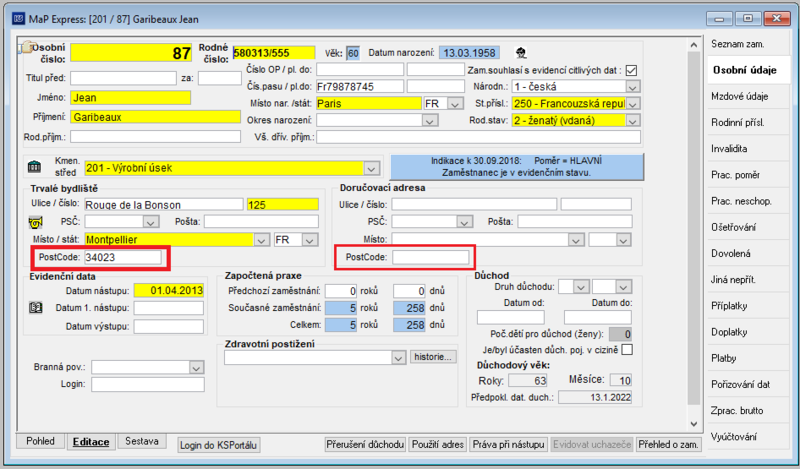
Task: Open the Národn. dropdown
Action: 633,87
